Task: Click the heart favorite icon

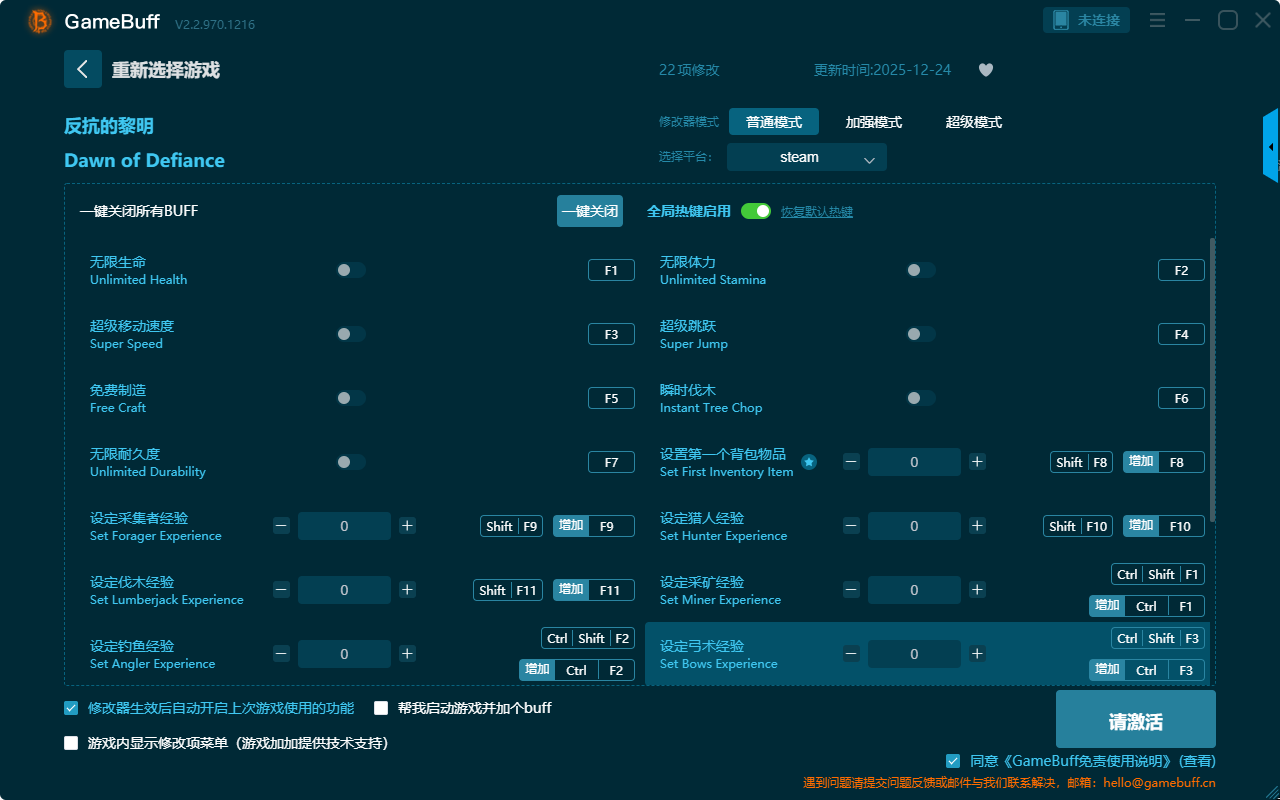Action: (985, 70)
